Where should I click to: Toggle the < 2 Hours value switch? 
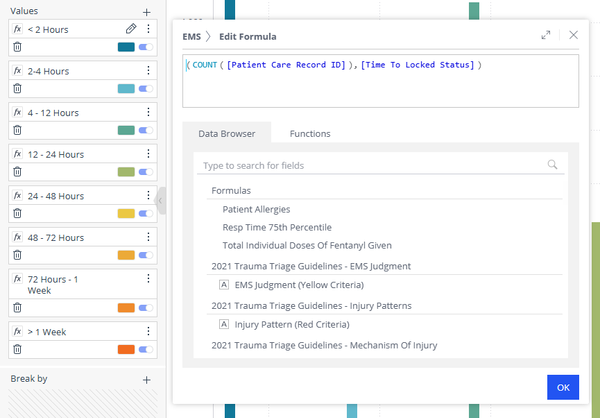[146, 47]
